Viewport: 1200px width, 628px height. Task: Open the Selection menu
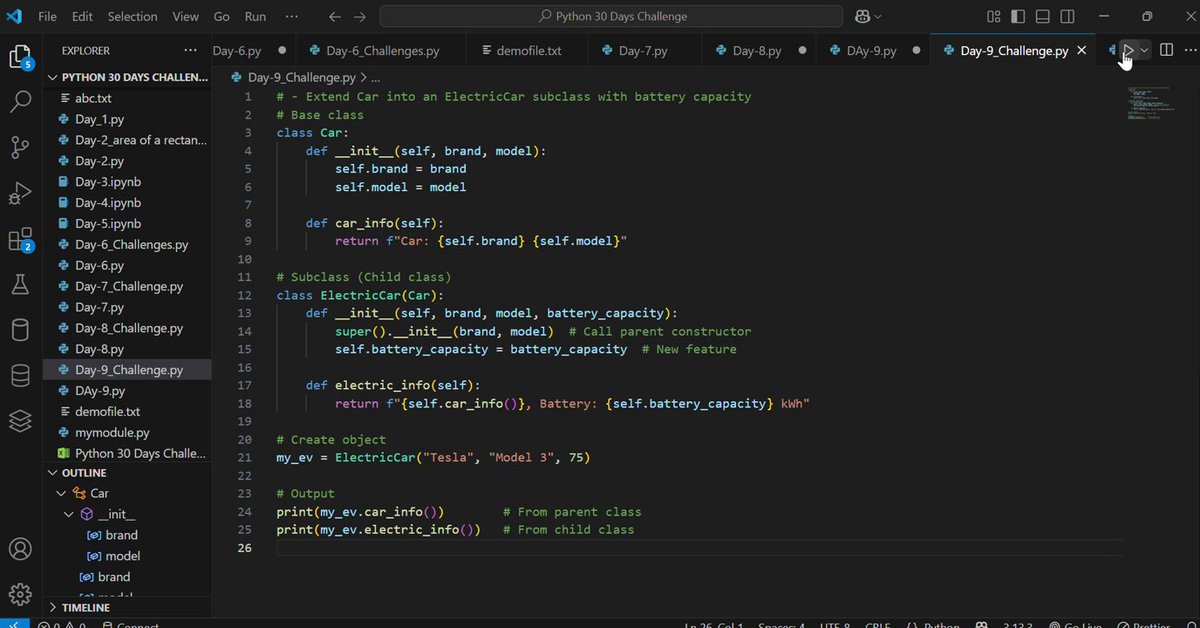(132, 17)
